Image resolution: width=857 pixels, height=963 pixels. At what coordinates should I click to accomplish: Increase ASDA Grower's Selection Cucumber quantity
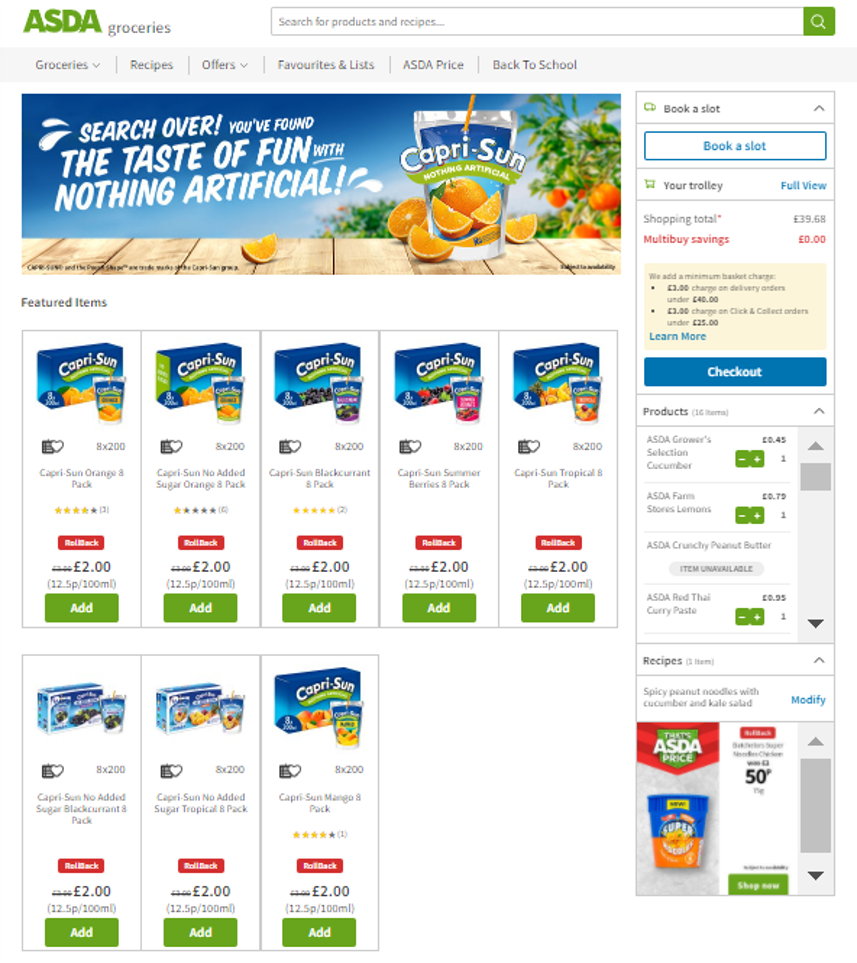pos(757,459)
